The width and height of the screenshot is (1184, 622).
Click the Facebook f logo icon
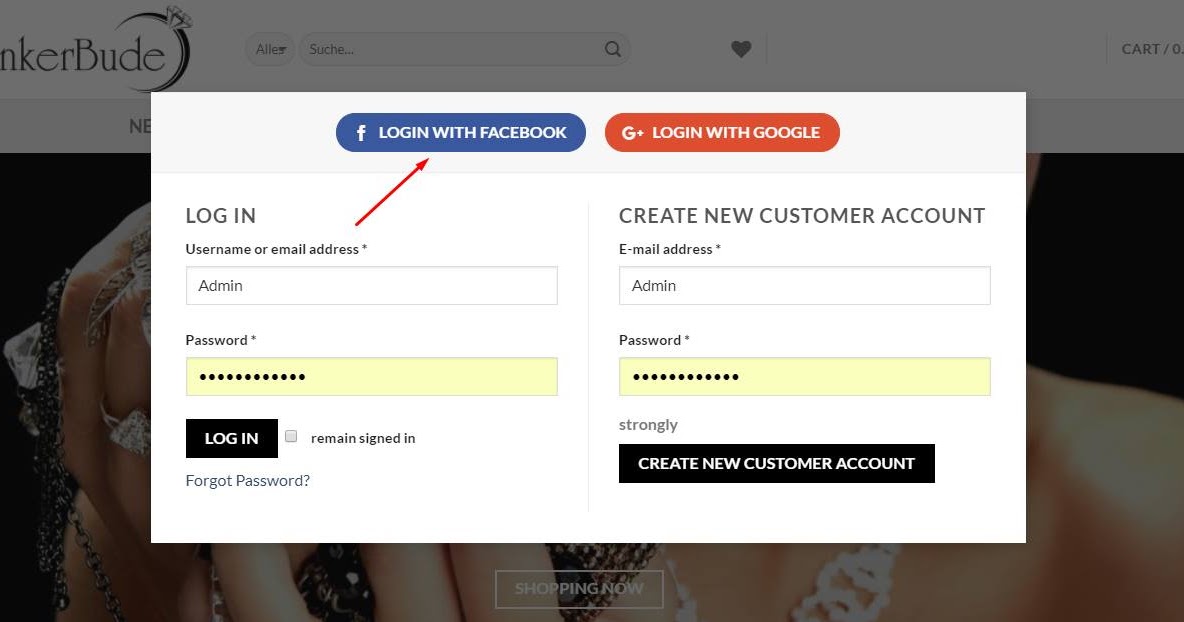point(362,132)
